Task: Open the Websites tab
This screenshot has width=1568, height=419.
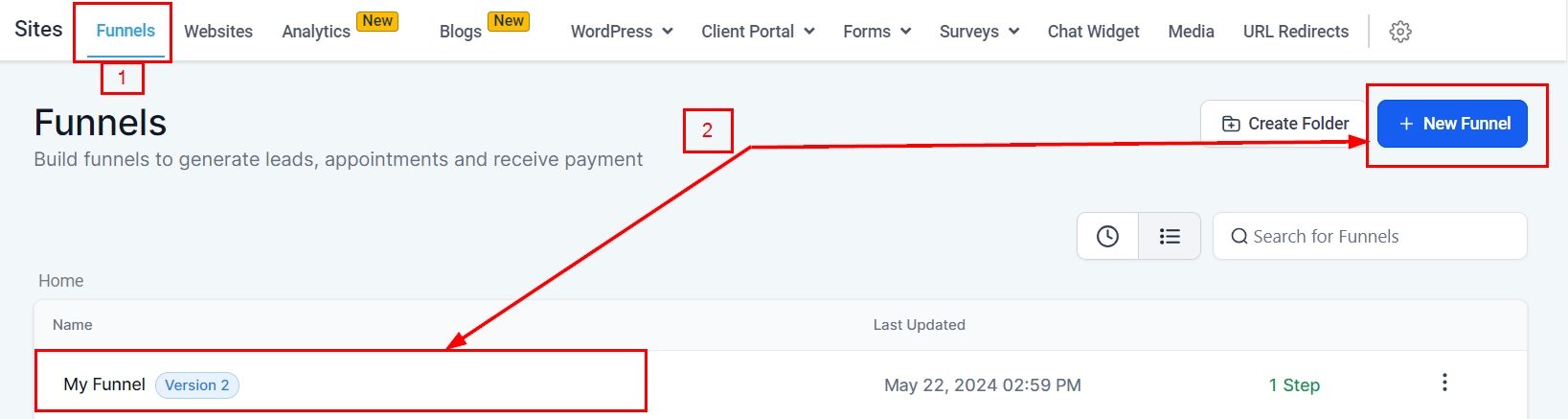Action: (x=218, y=32)
